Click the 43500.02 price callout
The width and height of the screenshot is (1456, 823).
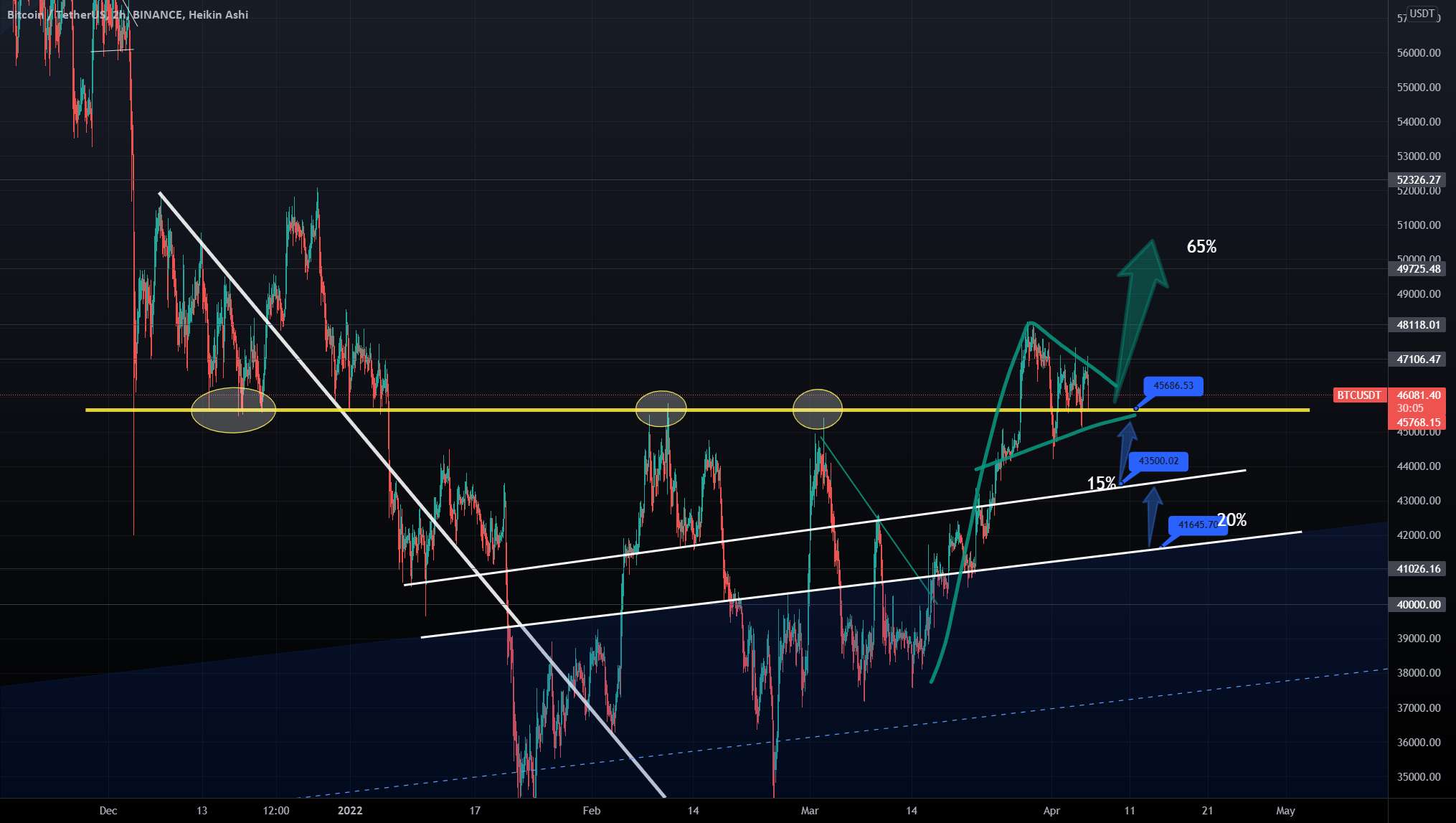[x=1158, y=461]
